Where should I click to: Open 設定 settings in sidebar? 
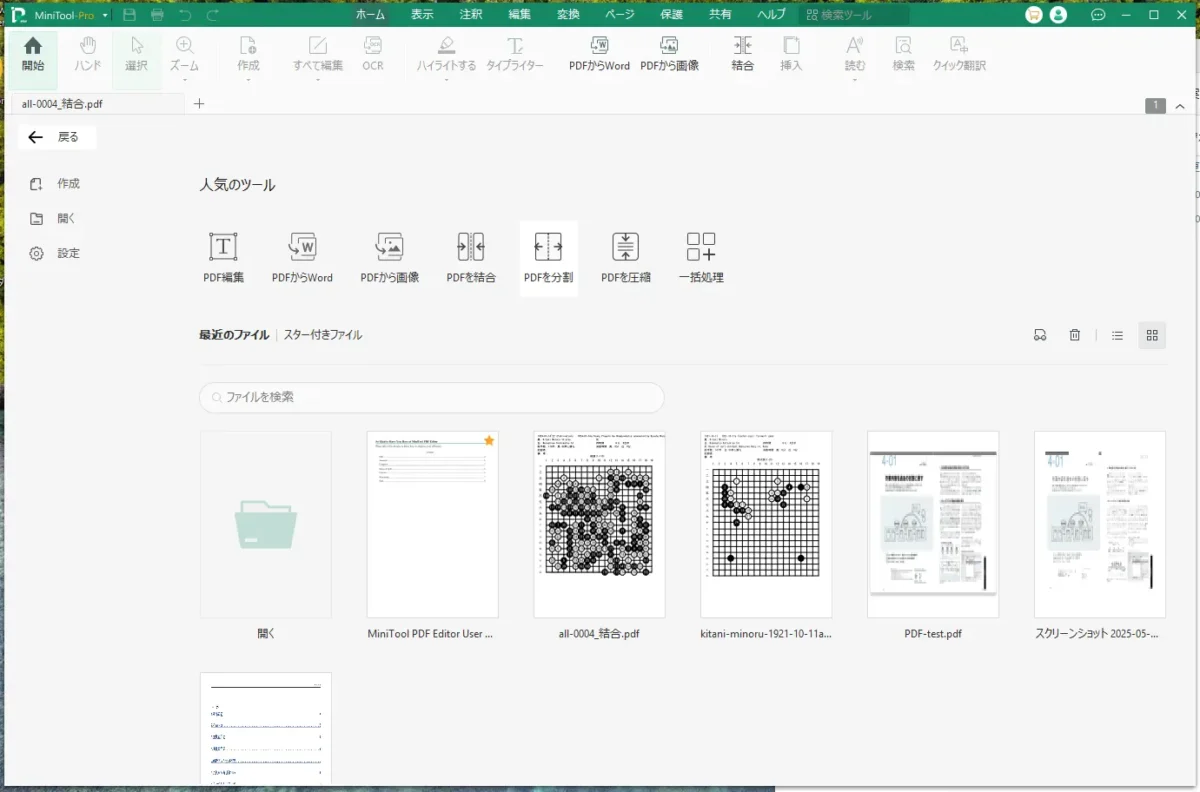(56, 253)
